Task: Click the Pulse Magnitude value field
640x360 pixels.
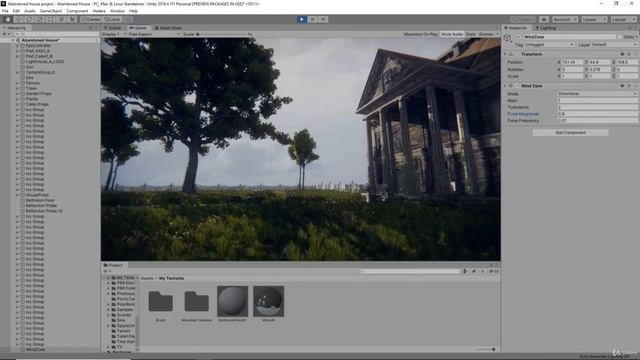Action: pos(597,114)
